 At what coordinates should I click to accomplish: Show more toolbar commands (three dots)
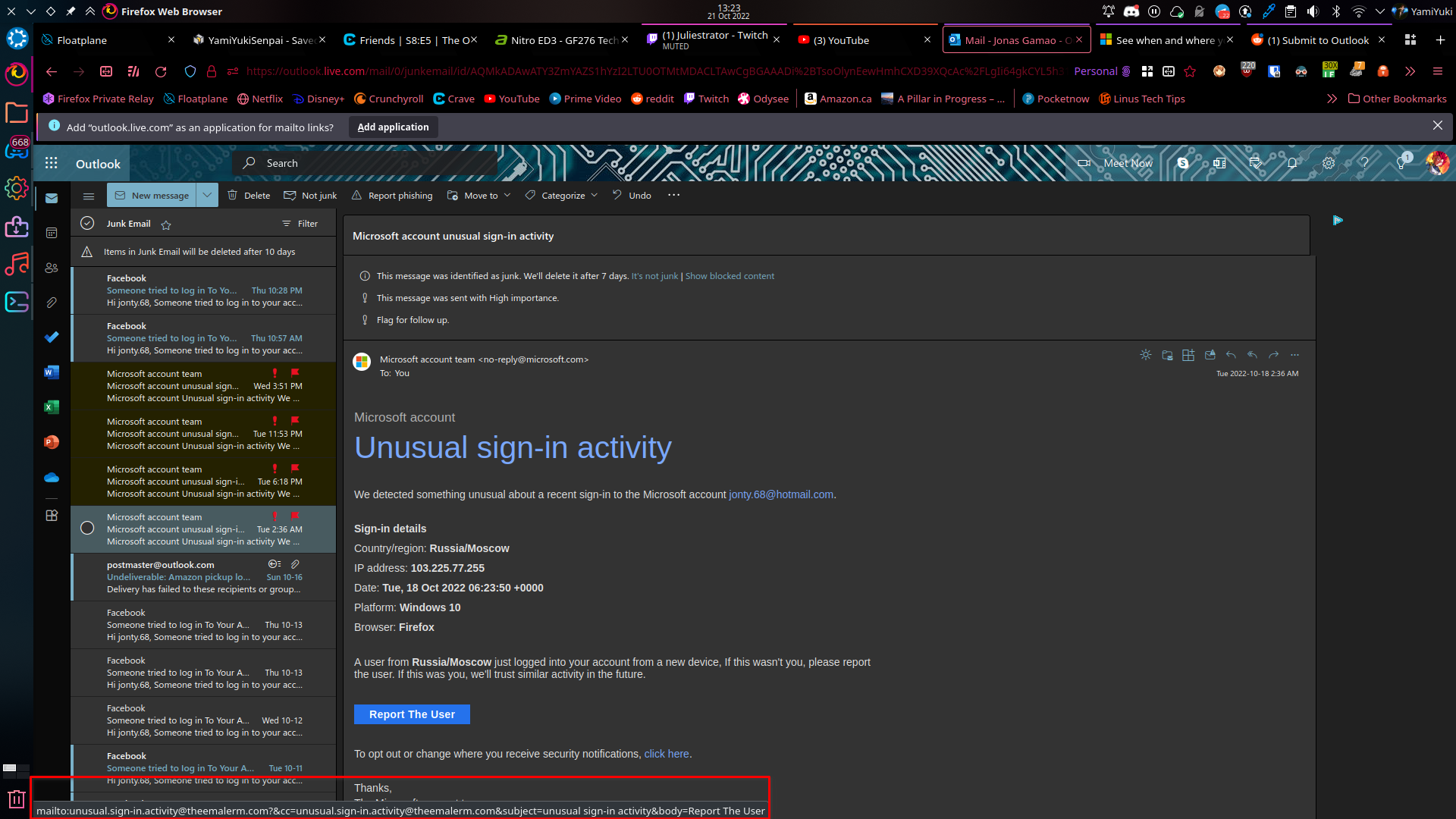(x=673, y=195)
